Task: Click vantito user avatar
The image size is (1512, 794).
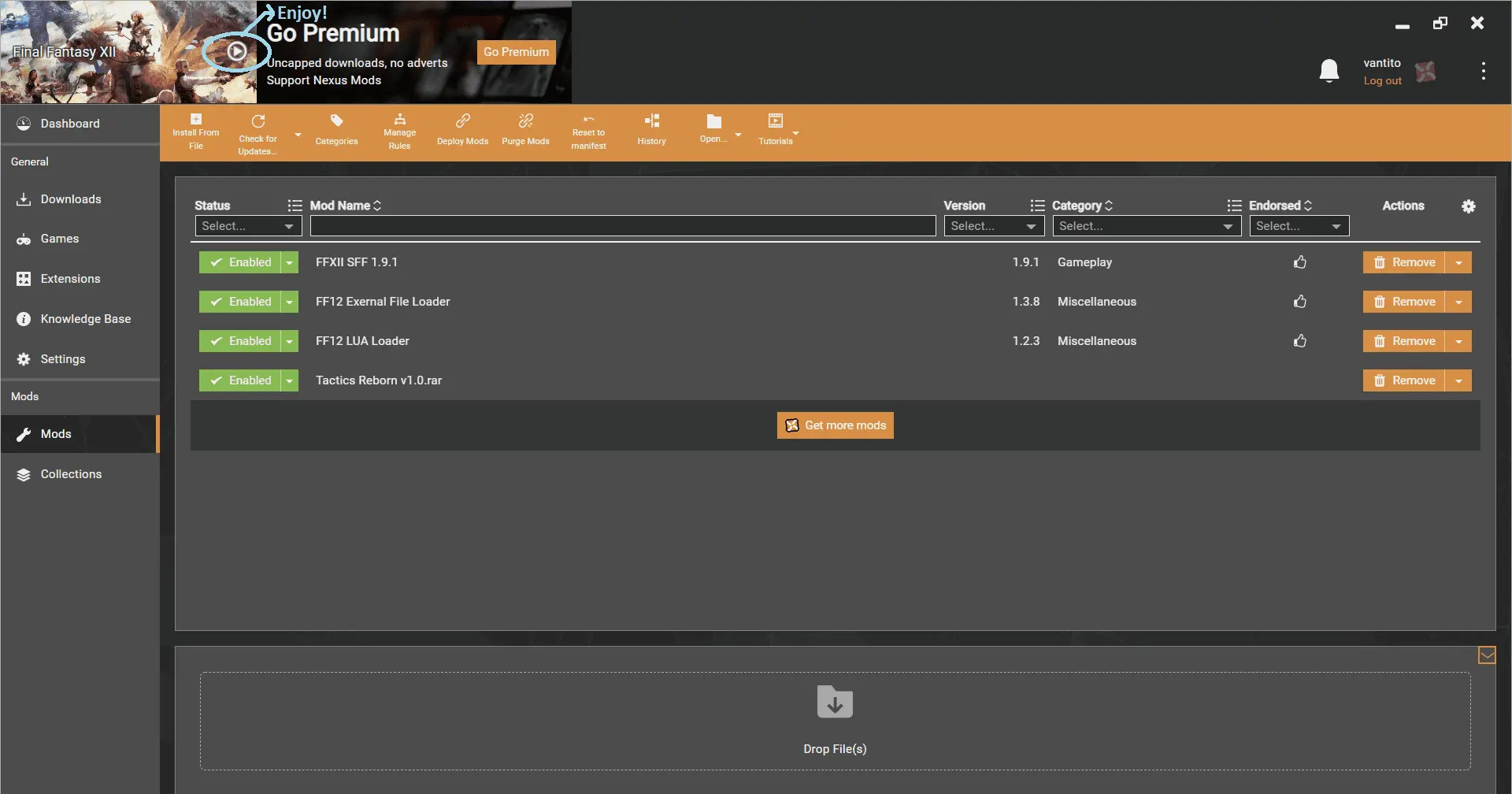Action: pyautogui.click(x=1425, y=72)
